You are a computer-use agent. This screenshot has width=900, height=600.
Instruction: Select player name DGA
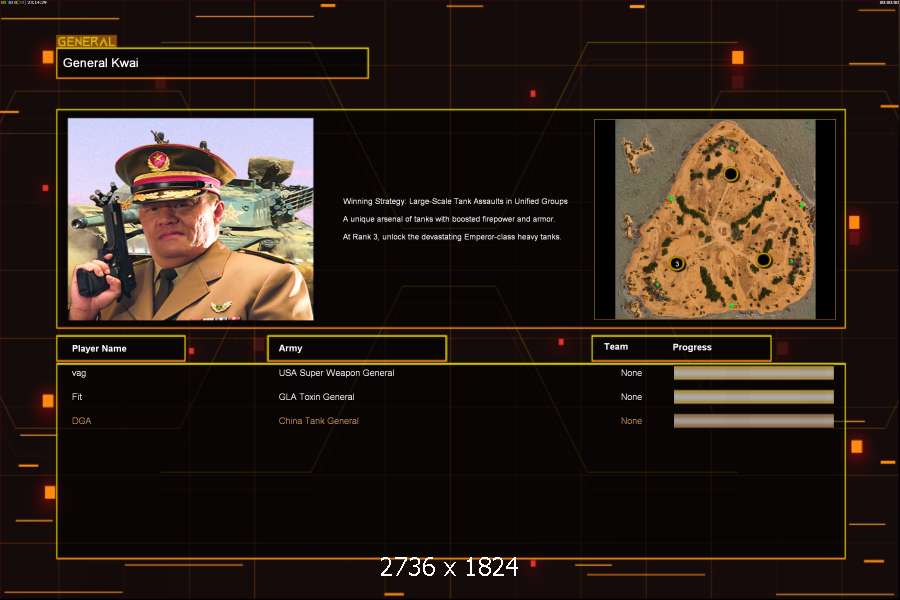click(82, 421)
